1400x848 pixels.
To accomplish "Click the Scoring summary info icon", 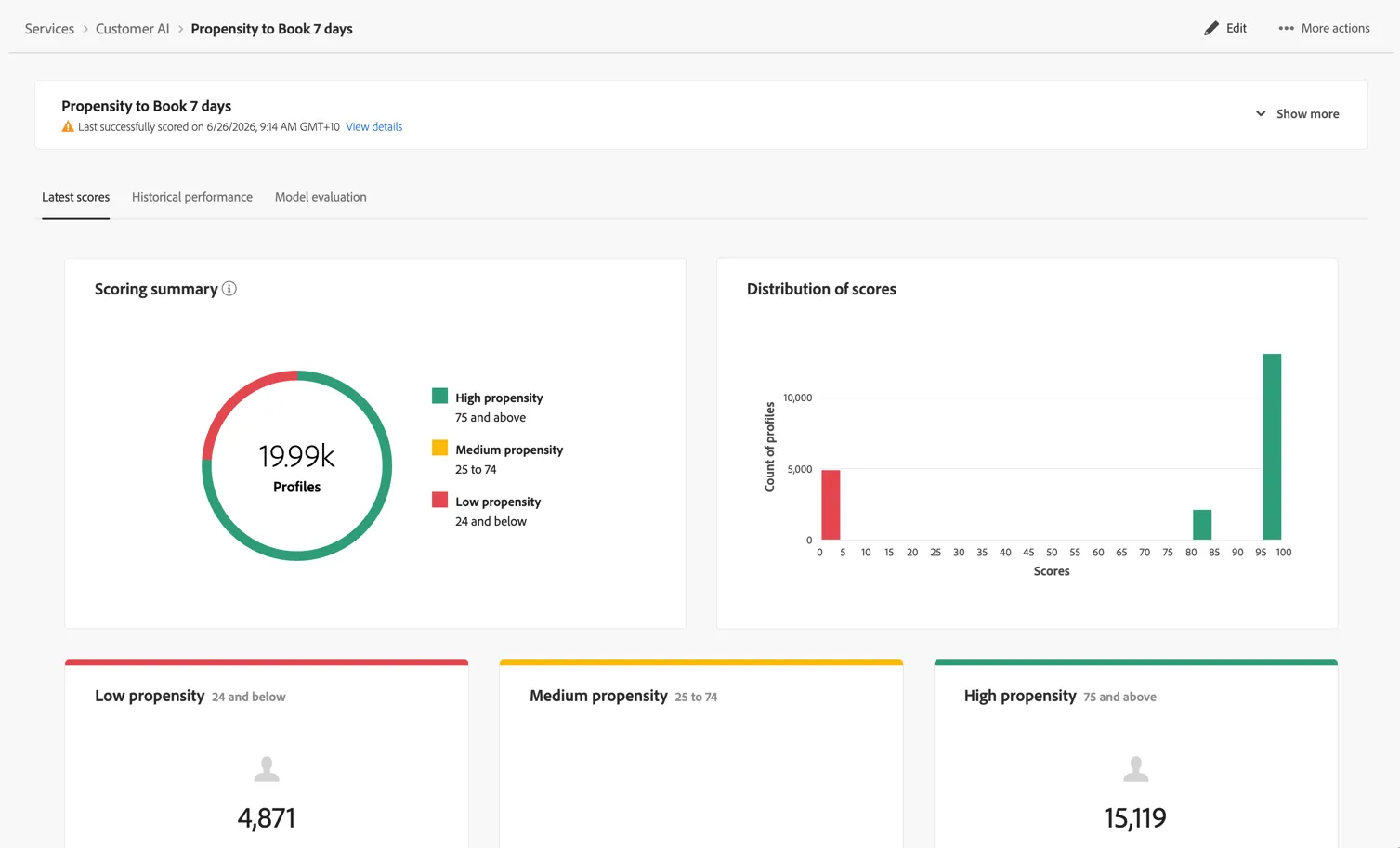I will point(229,289).
